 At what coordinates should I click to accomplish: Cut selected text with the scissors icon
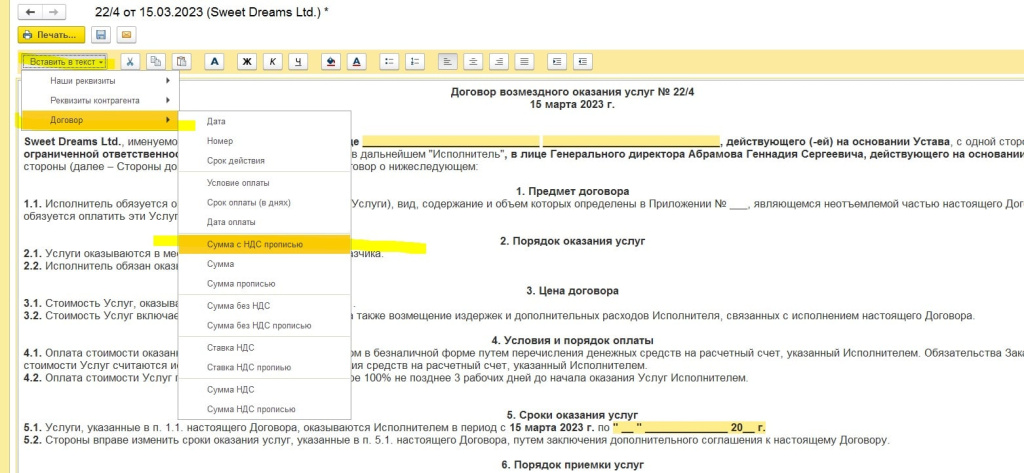point(130,61)
